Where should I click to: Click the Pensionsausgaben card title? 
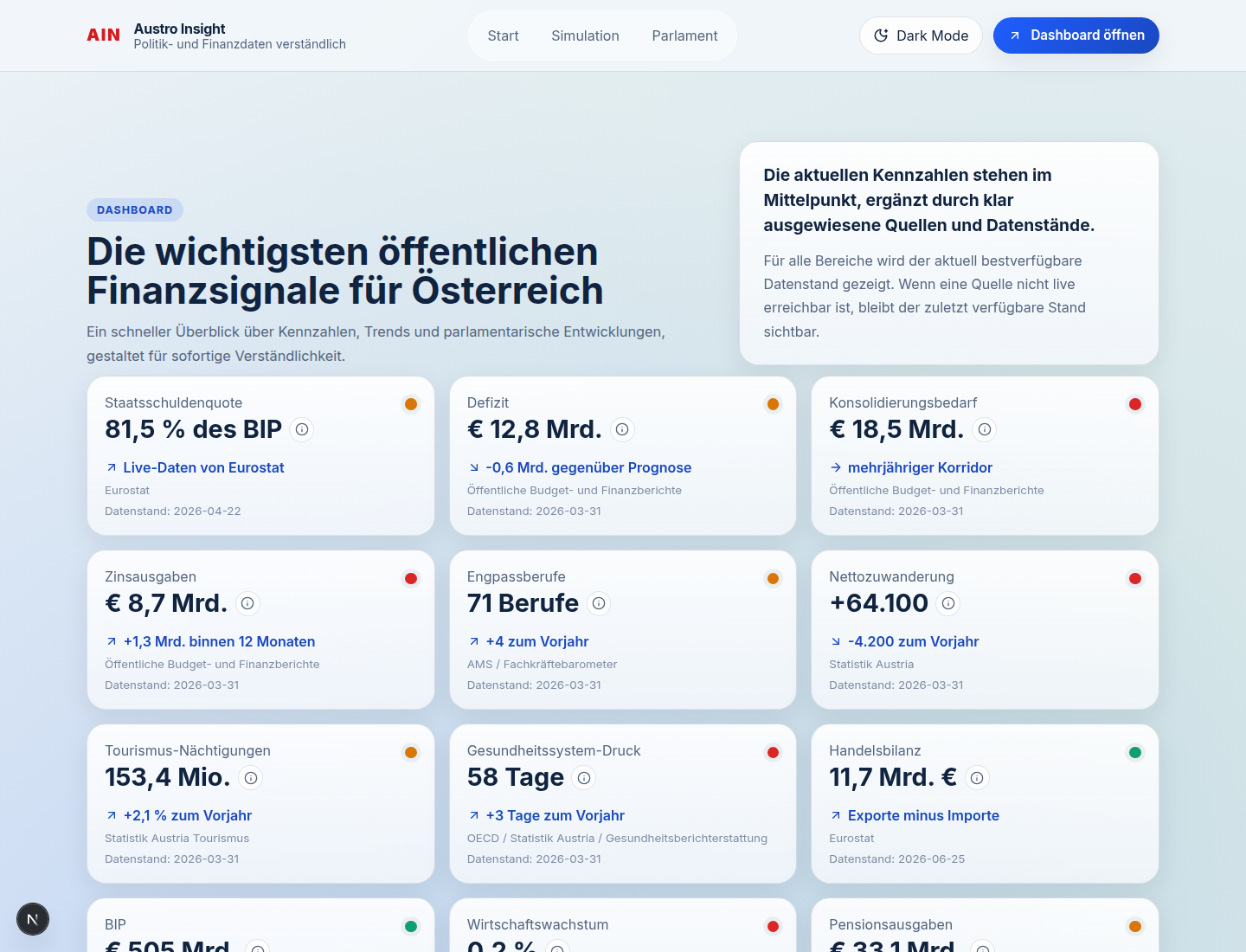(x=890, y=924)
